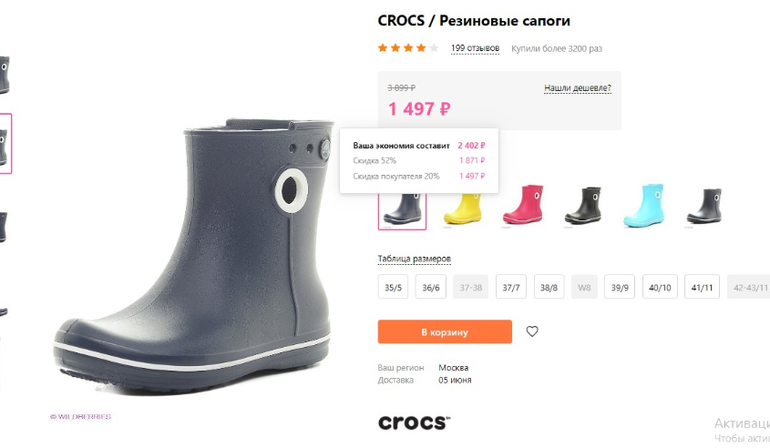
Task: Select the yellow boot color option
Action: (x=463, y=207)
